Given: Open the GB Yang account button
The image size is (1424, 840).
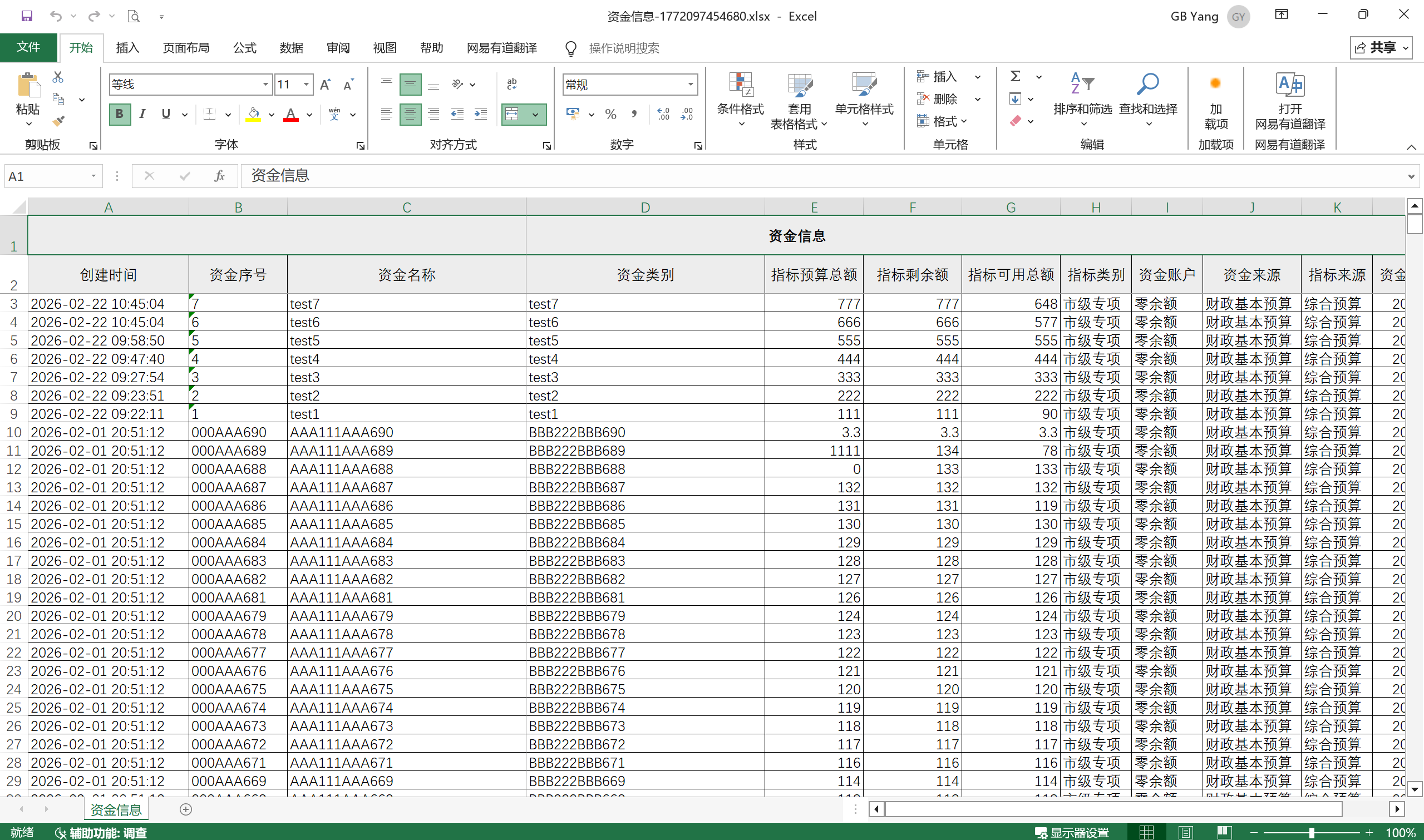Looking at the screenshot, I should (x=1210, y=17).
